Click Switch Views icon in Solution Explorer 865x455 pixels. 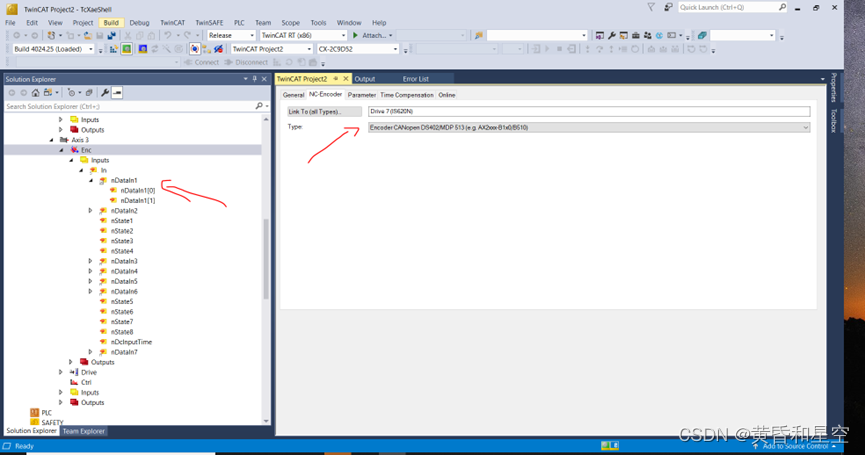[49, 93]
